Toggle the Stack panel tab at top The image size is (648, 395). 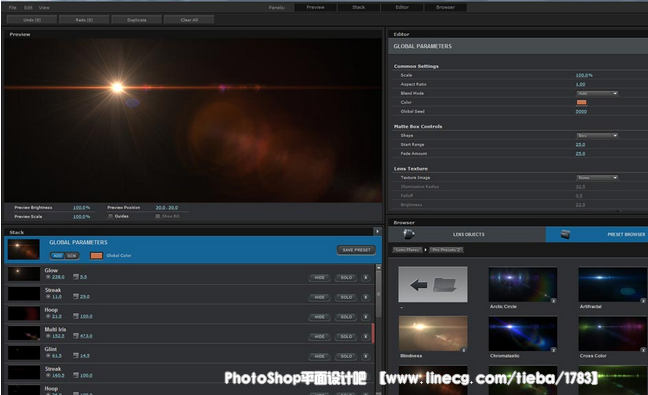pos(359,7)
